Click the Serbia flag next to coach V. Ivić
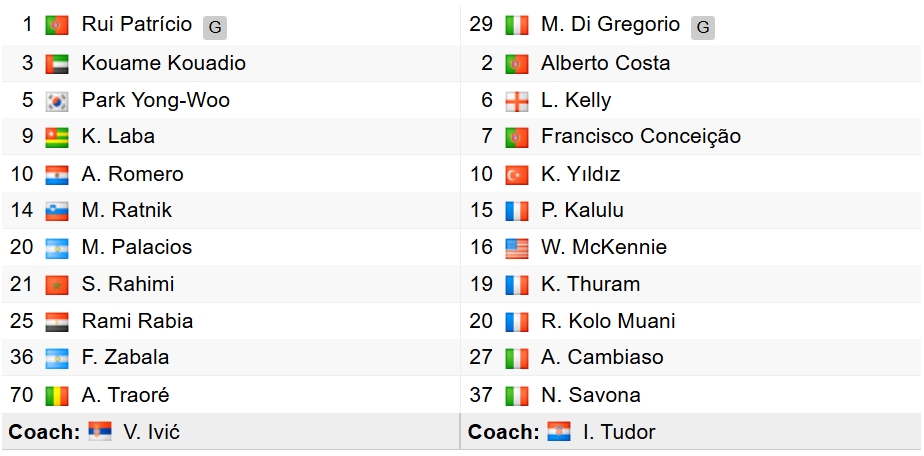The image size is (924, 456). pyautogui.click(x=100, y=431)
